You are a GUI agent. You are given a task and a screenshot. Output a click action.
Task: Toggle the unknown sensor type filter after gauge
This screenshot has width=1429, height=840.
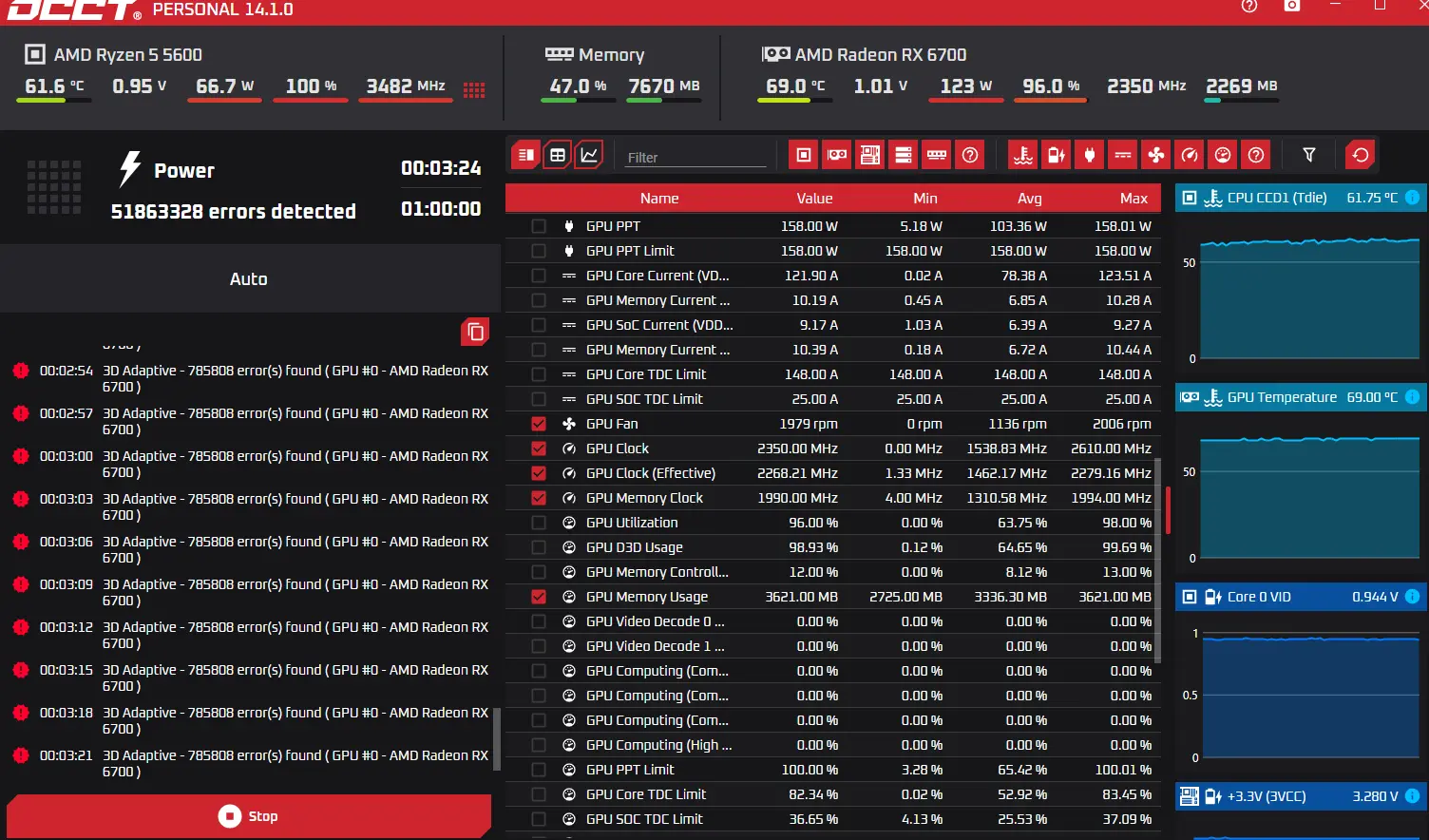tap(1256, 155)
